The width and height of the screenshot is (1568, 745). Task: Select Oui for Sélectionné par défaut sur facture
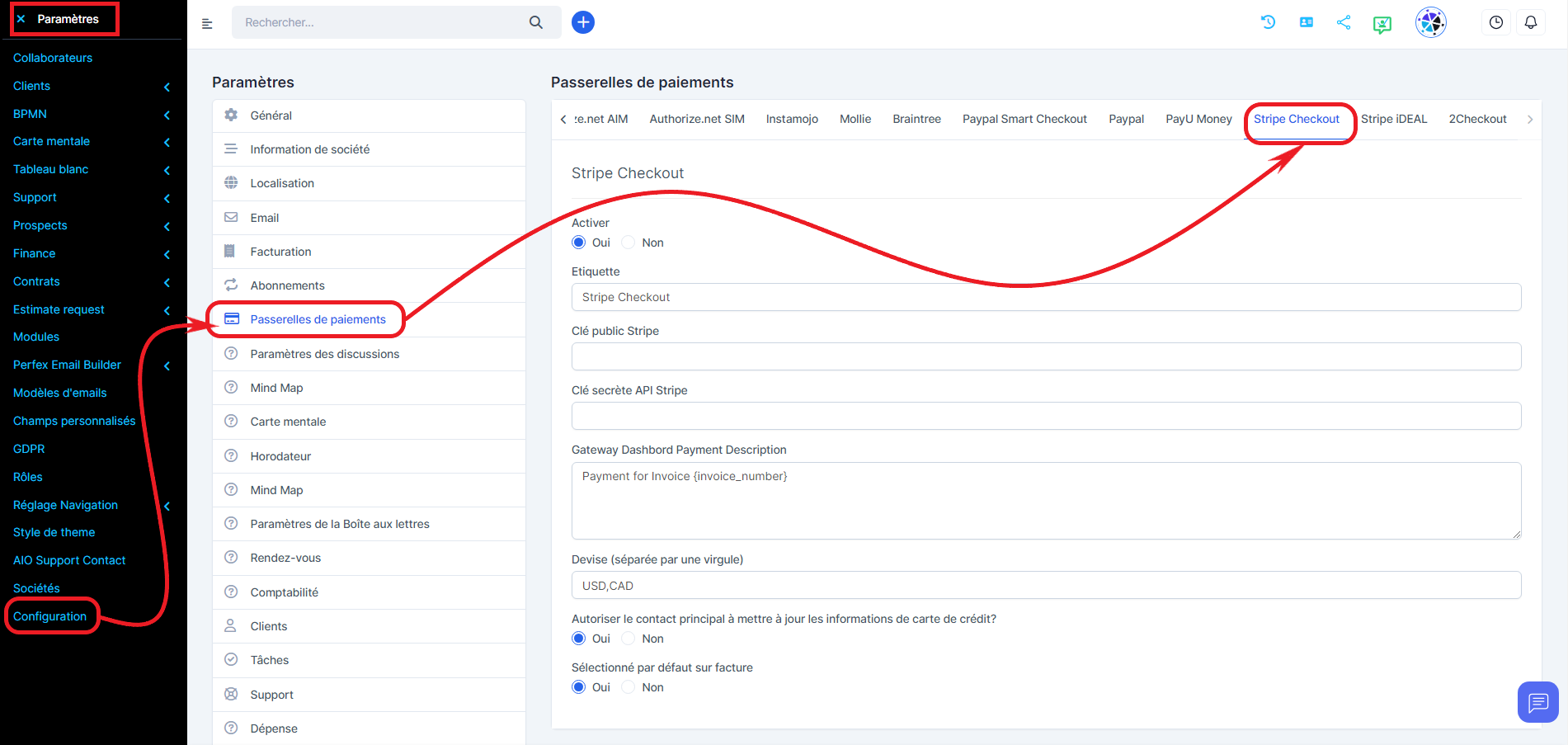click(x=579, y=687)
